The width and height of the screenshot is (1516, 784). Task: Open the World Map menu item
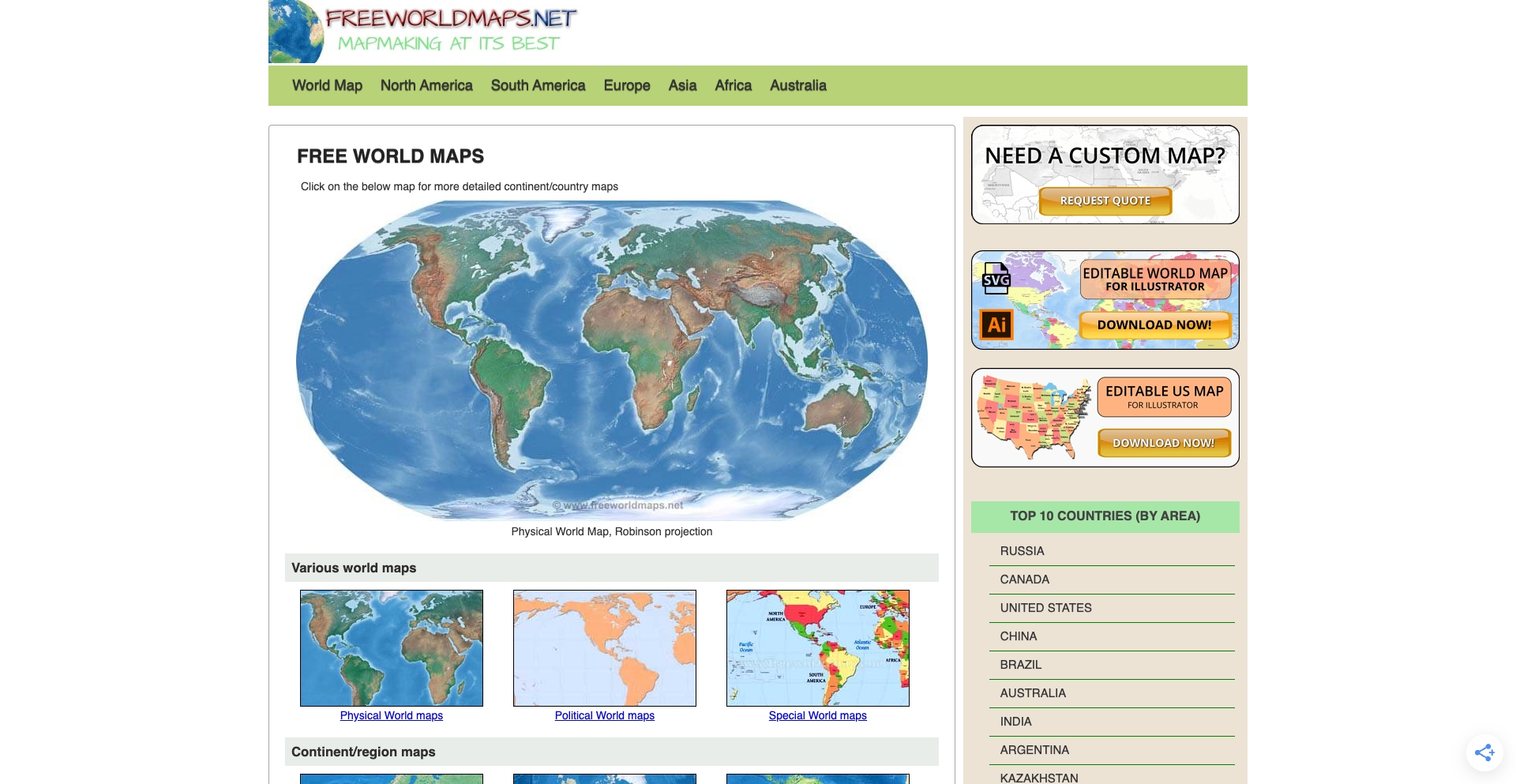click(x=326, y=85)
